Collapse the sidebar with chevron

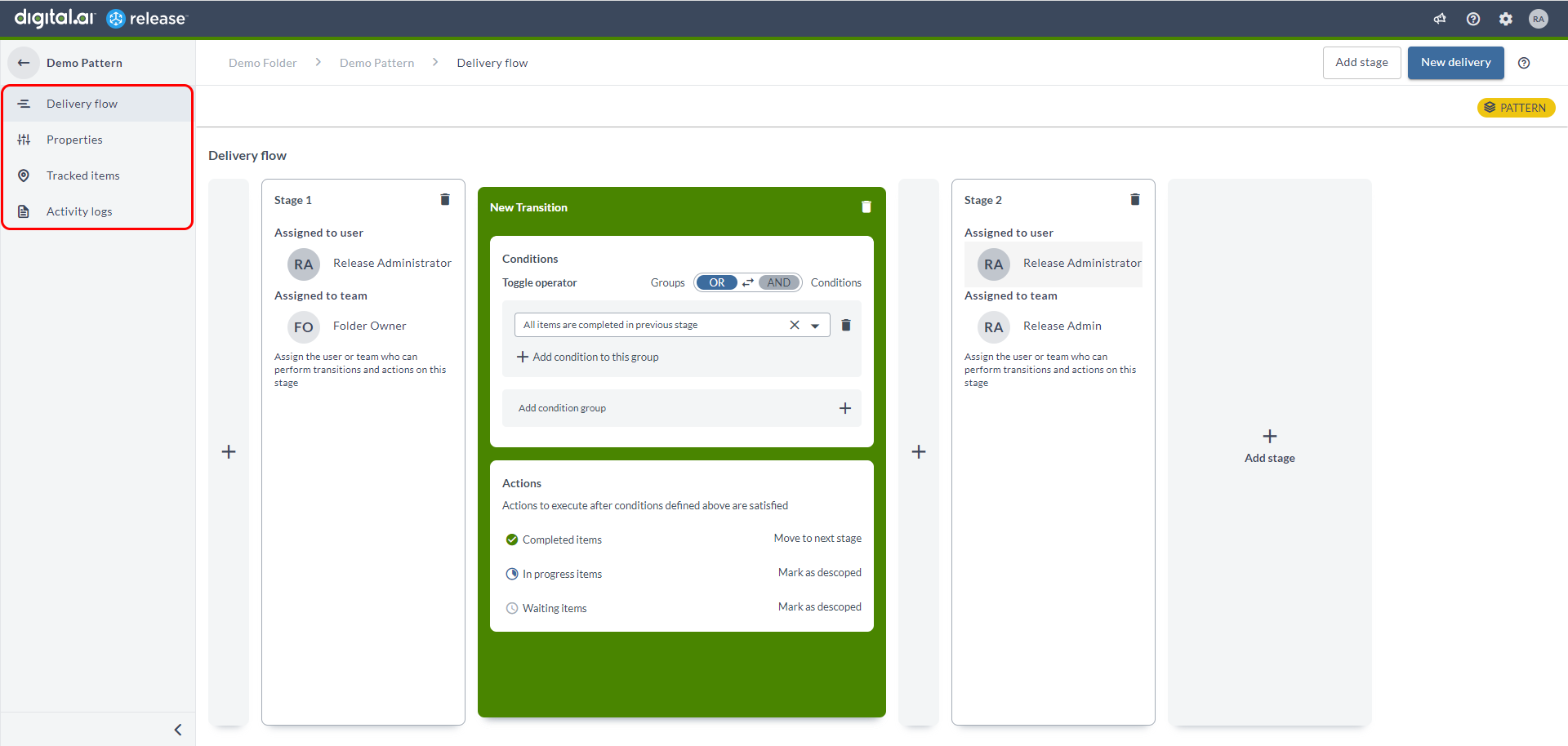click(x=178, y=730)
